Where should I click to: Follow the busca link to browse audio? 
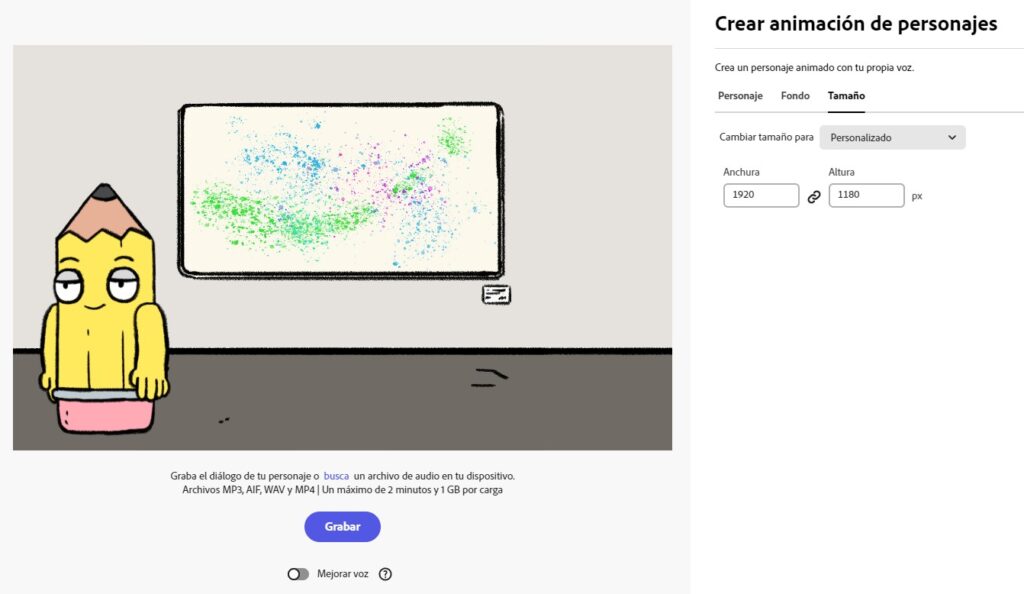336,476
